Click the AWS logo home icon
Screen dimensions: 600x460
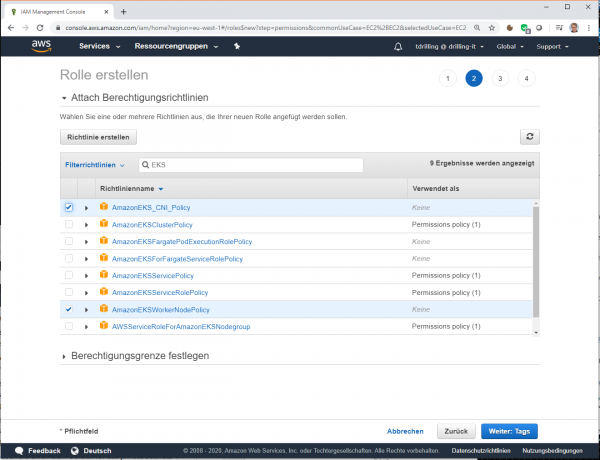pos(41,46)
